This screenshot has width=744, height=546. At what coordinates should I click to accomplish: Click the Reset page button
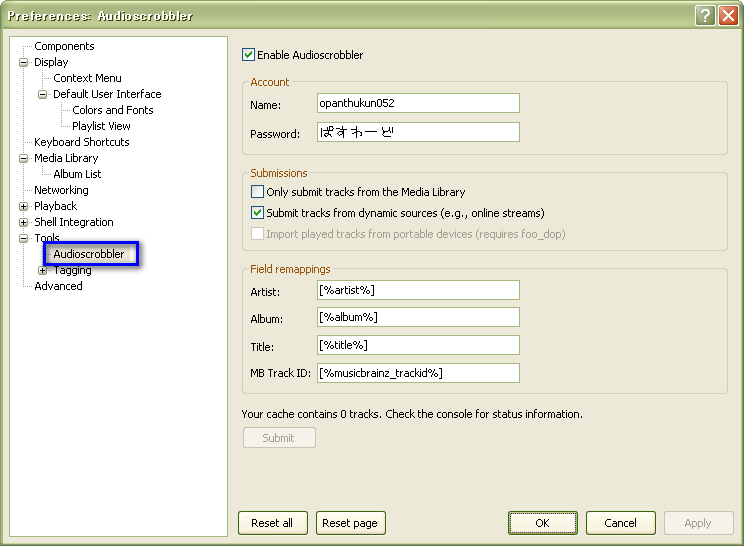point(351,523)
